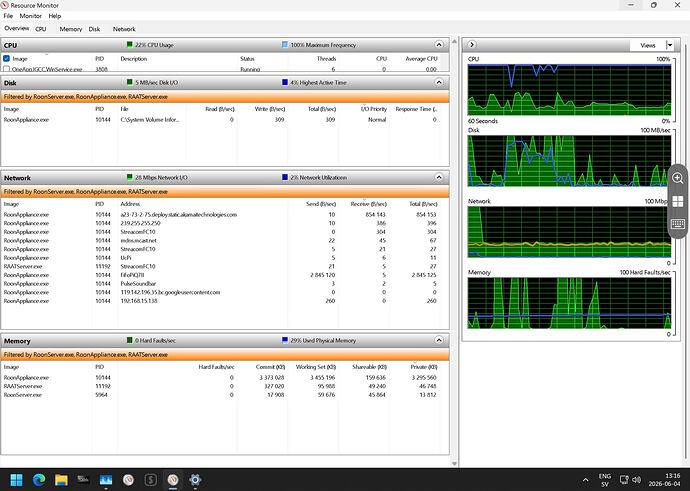Open File Explorer from the taskbar
This screenshot has height=491, width=690.
[x=61, y=480]
